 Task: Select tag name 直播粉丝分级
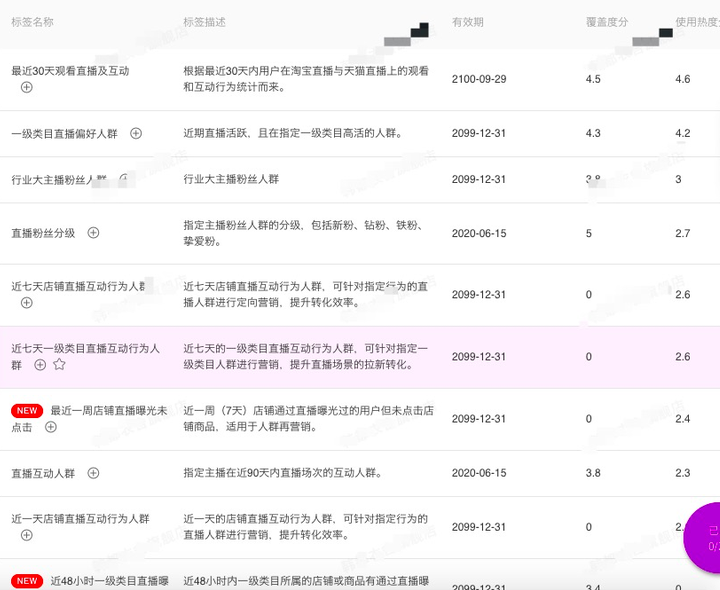[x=43, y=233]
